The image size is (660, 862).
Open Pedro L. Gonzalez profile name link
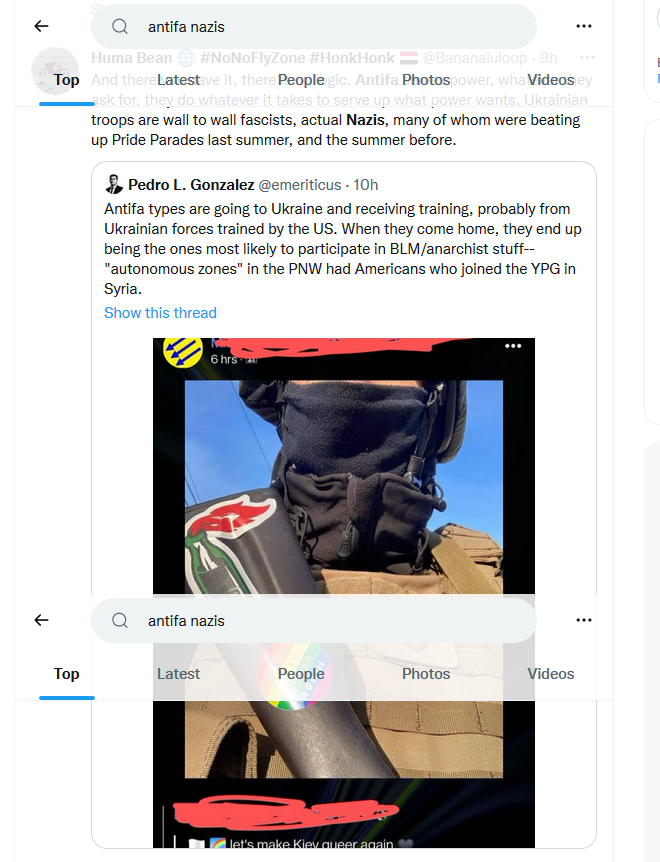[x=191, y=185]
